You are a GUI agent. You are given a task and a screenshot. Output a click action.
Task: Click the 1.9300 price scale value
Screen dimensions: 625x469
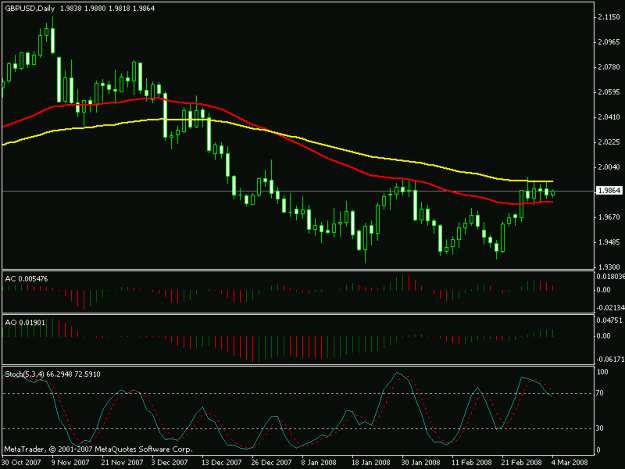tap(609, 267)
